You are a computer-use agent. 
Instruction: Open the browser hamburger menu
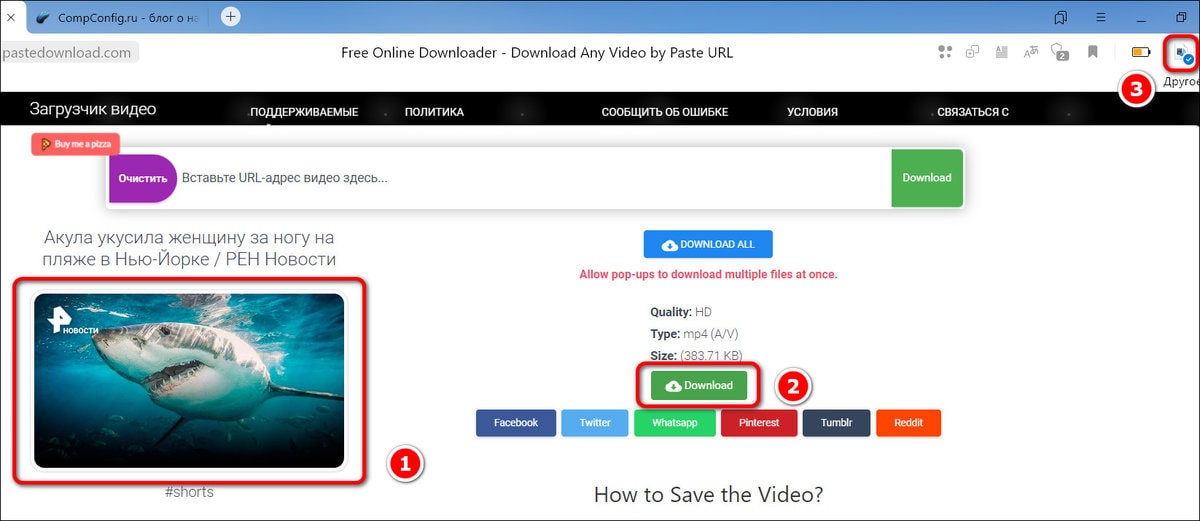pos(1100,17)
